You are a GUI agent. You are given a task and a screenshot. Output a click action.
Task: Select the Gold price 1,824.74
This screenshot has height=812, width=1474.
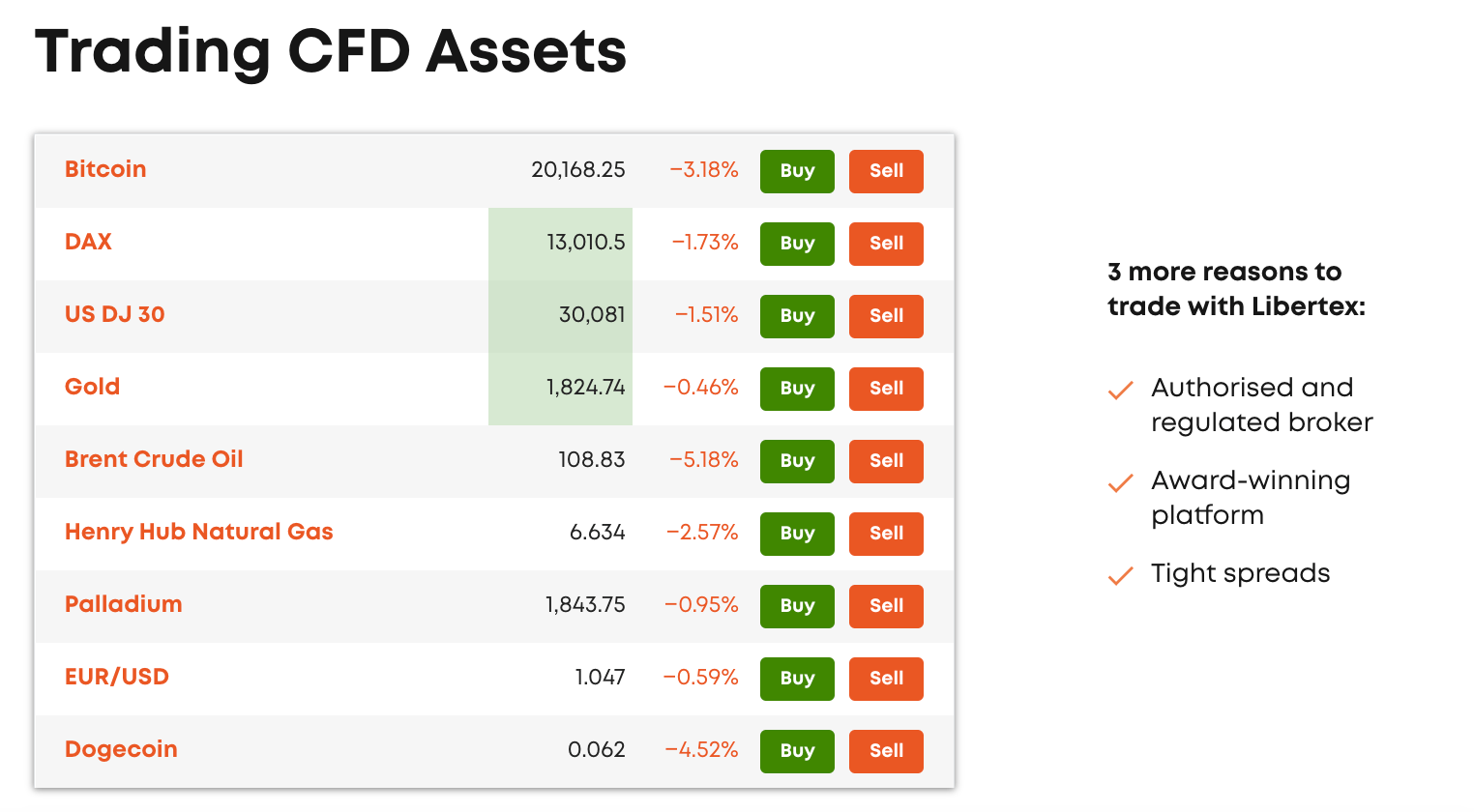[x=585, y=388]
